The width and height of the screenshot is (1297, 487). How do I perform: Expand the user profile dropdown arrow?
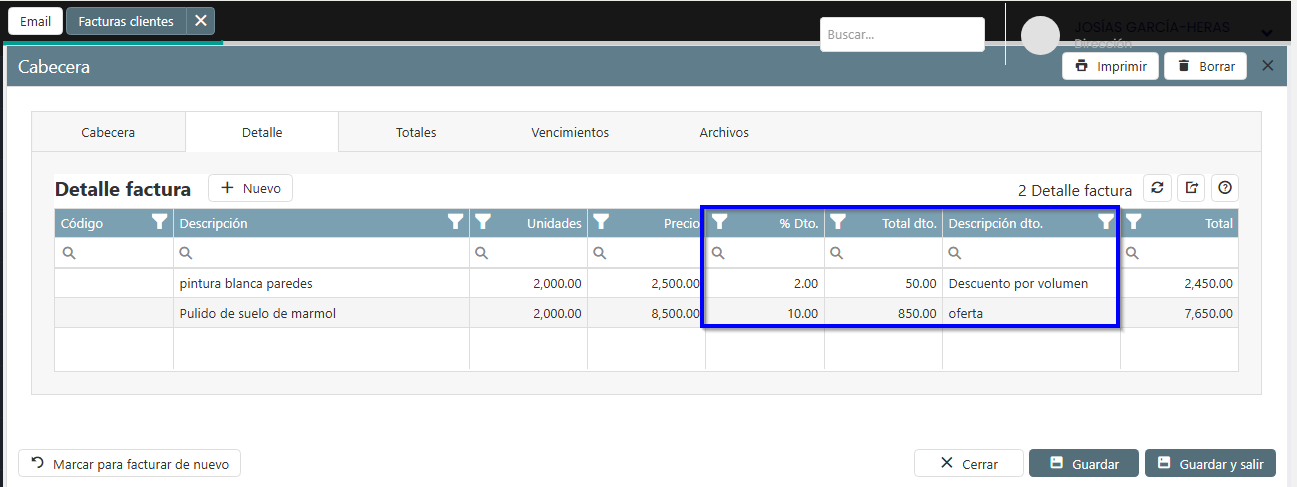pyautogui.click(x=1267, y=34)
